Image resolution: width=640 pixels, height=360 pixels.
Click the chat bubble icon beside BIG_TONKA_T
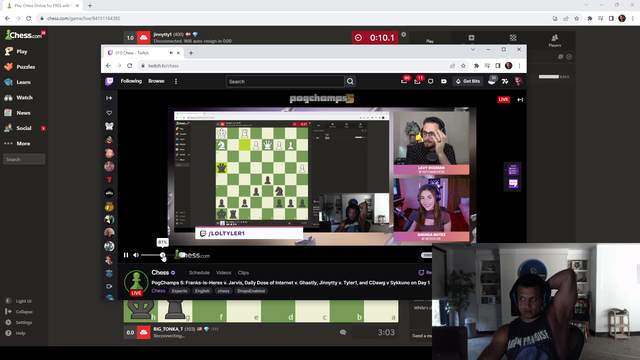coord(343,332)
